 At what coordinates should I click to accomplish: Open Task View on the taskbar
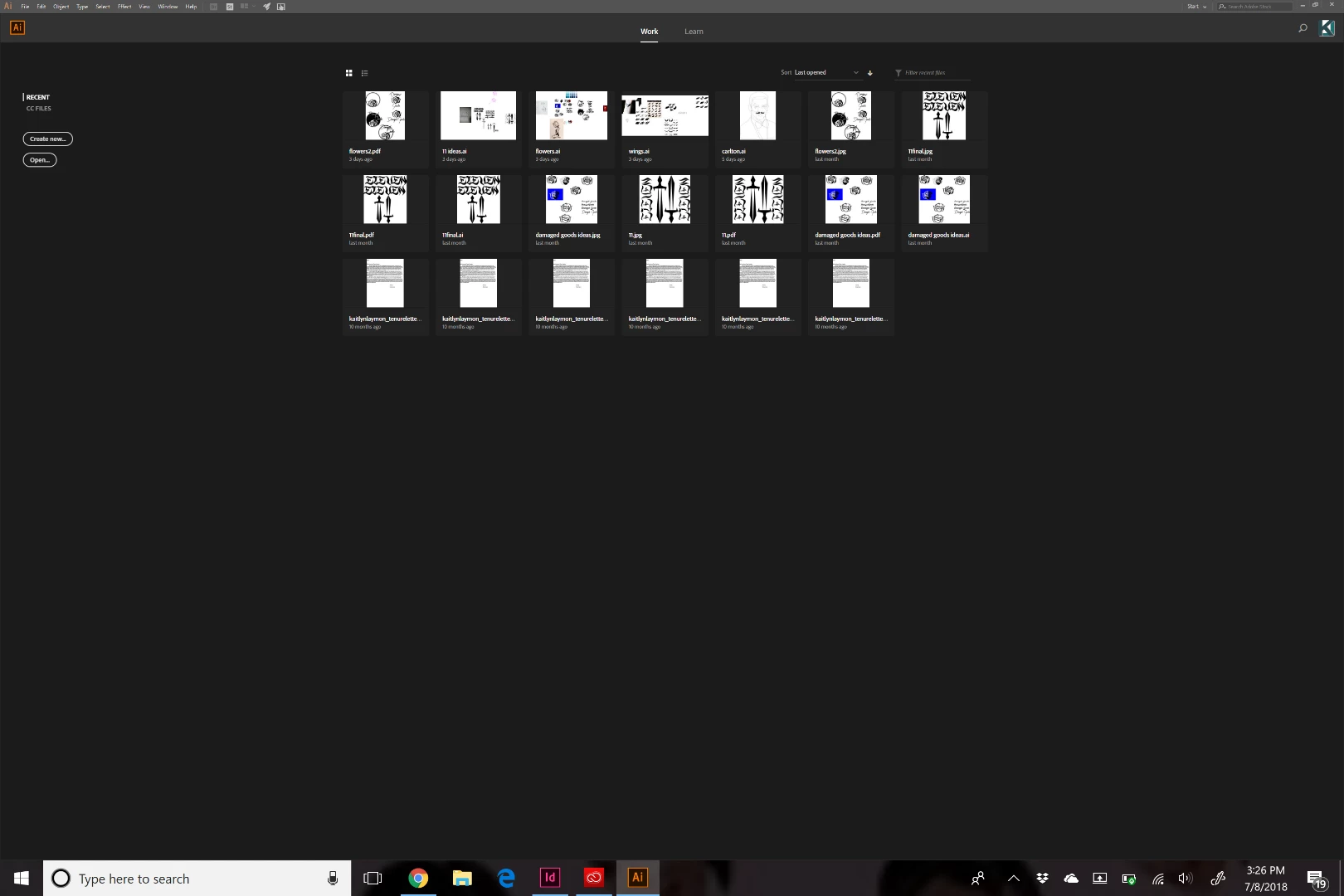[373, 878]
